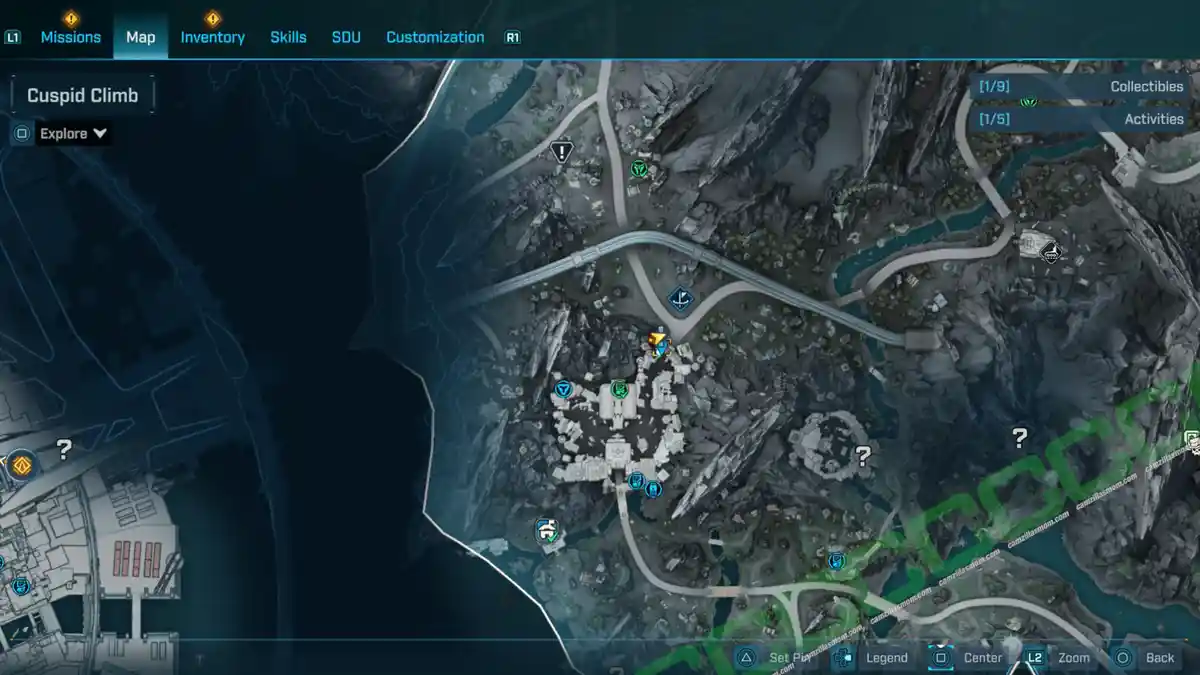Click the green marker north of the rail line
This screenshot has height=675, width=1200.
pyautogui.click(x=639, y=169)
